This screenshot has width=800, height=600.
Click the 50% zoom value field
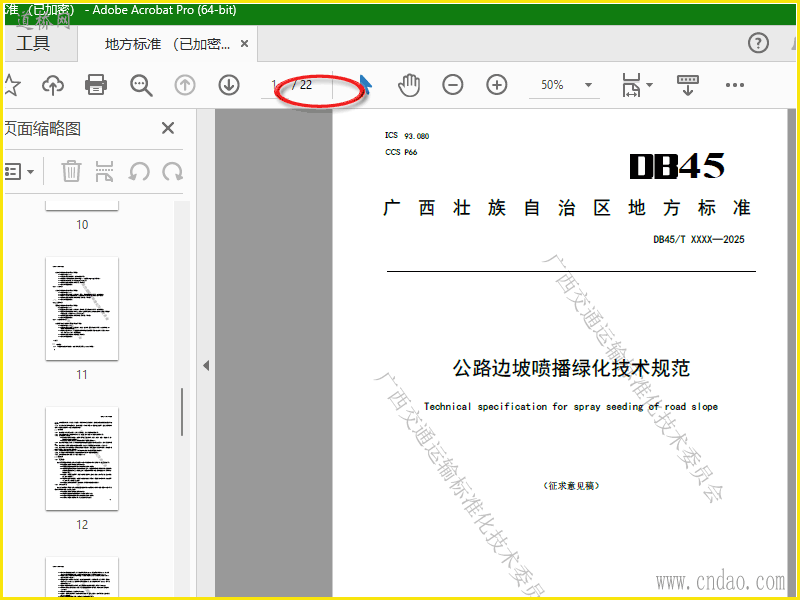click(554, 85)
